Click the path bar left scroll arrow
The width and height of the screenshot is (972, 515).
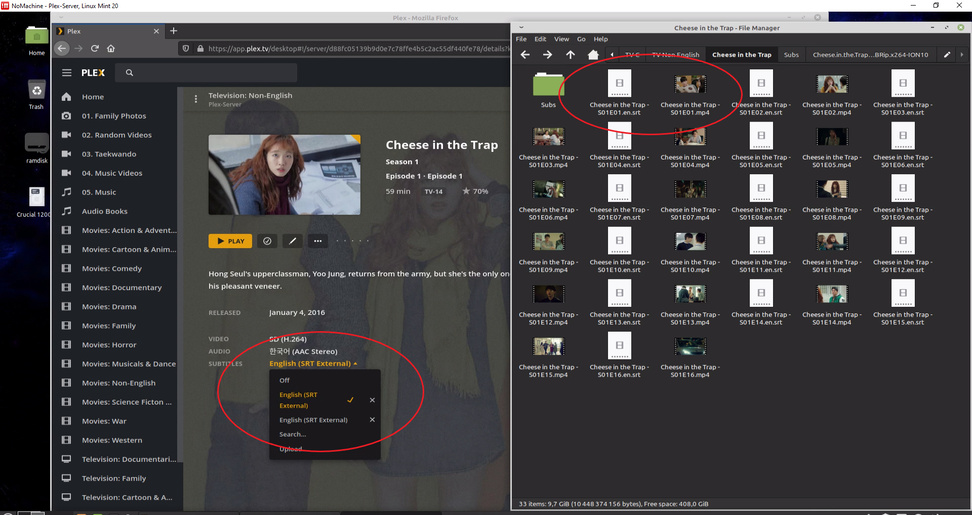pyautogui.click(x=612, y=55)
